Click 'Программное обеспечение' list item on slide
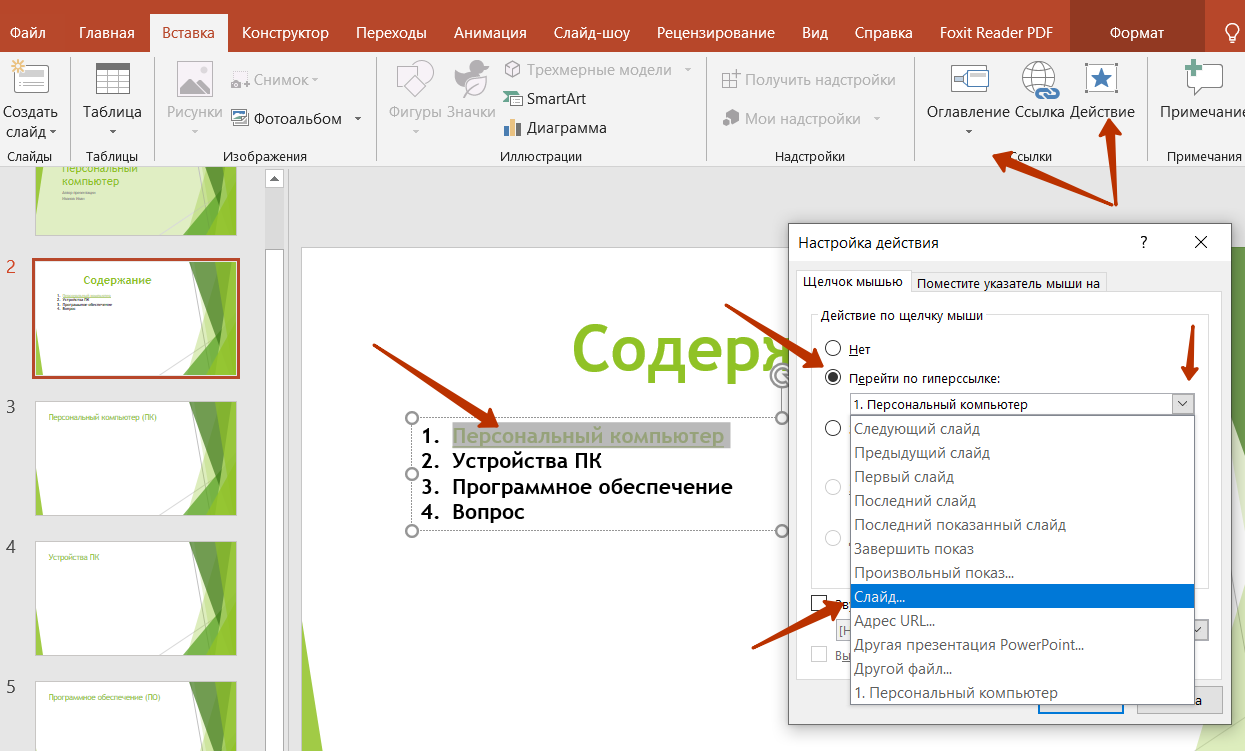1245x751 pixels. [x=592, y=487]
